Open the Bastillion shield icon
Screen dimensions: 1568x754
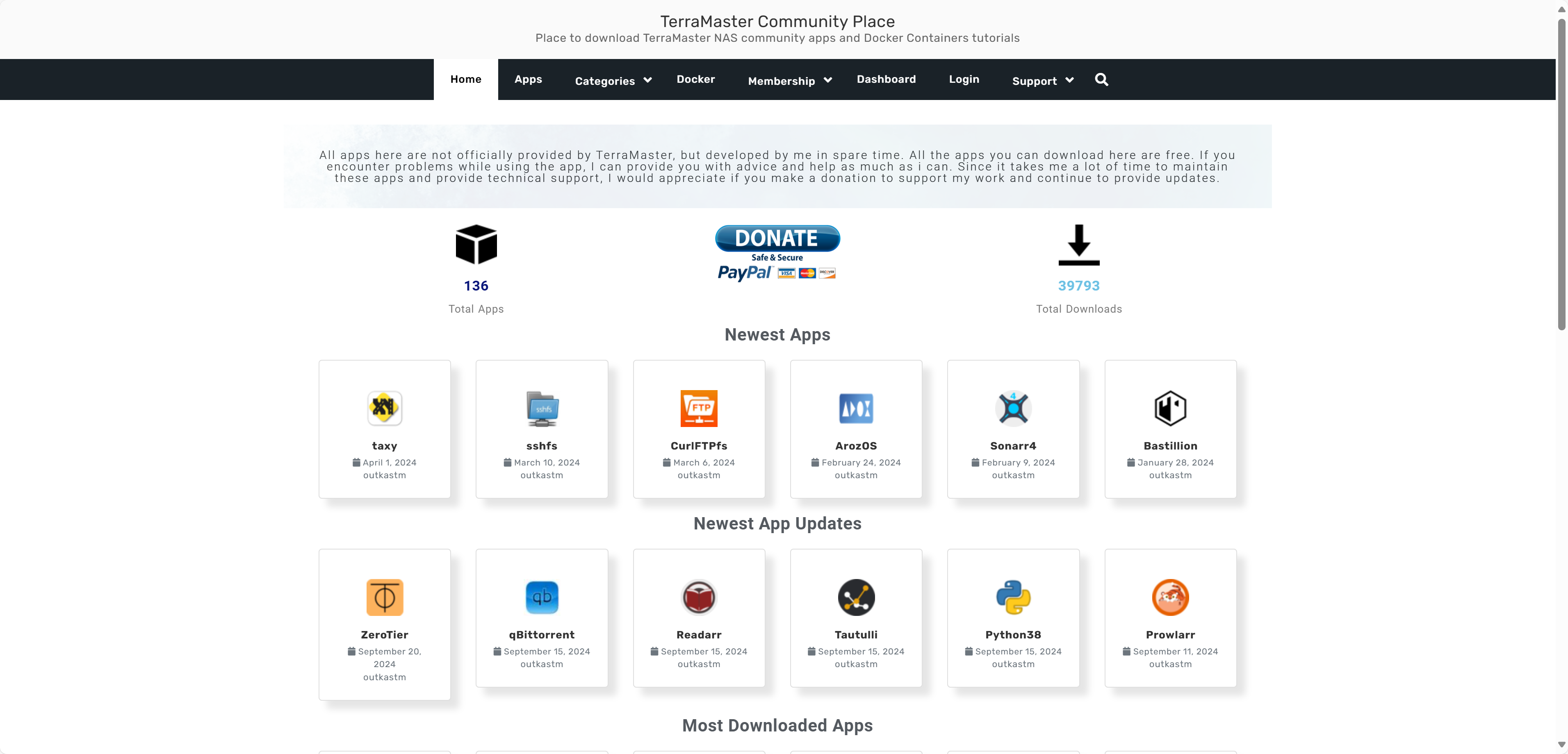click(x=1170, y=408)
